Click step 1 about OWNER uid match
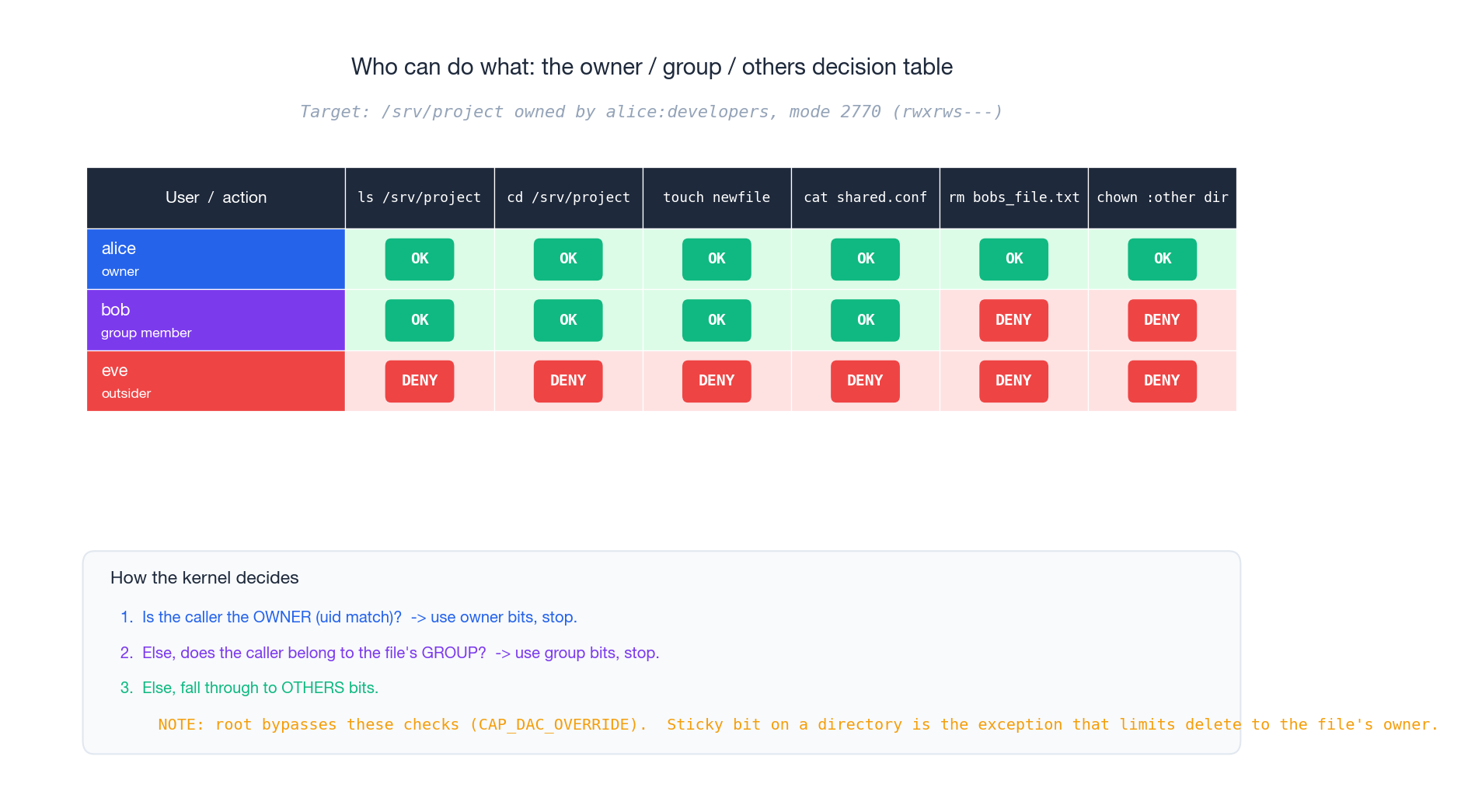The image size is (1468, 812). click(x=360, y=617)
